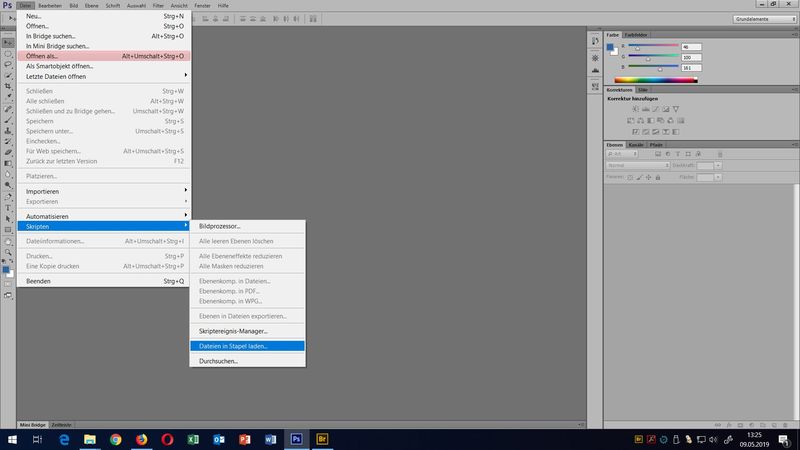
Task: Open Adobe Bridge from the taskbar
Action: coord(322,439)
